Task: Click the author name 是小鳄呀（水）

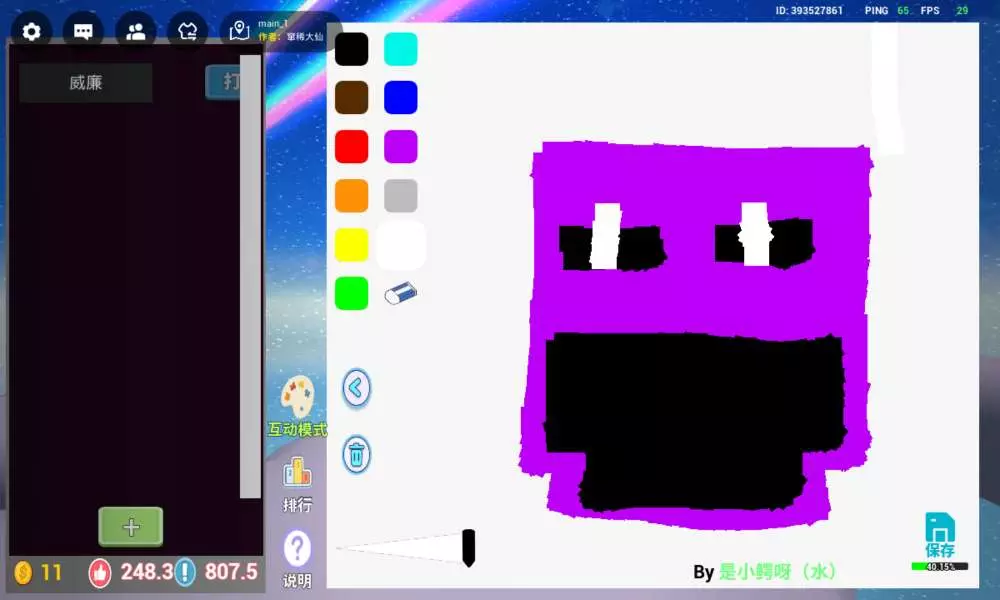Action: [x=777, y=572]
